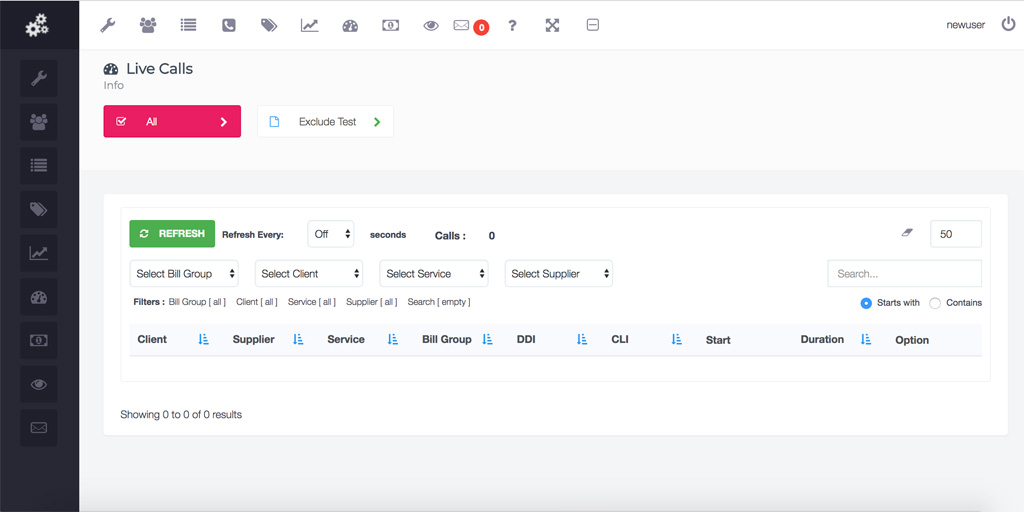Click the wrench icon in top toolbar
The image size is (1024, 512).
pos(108,25)
